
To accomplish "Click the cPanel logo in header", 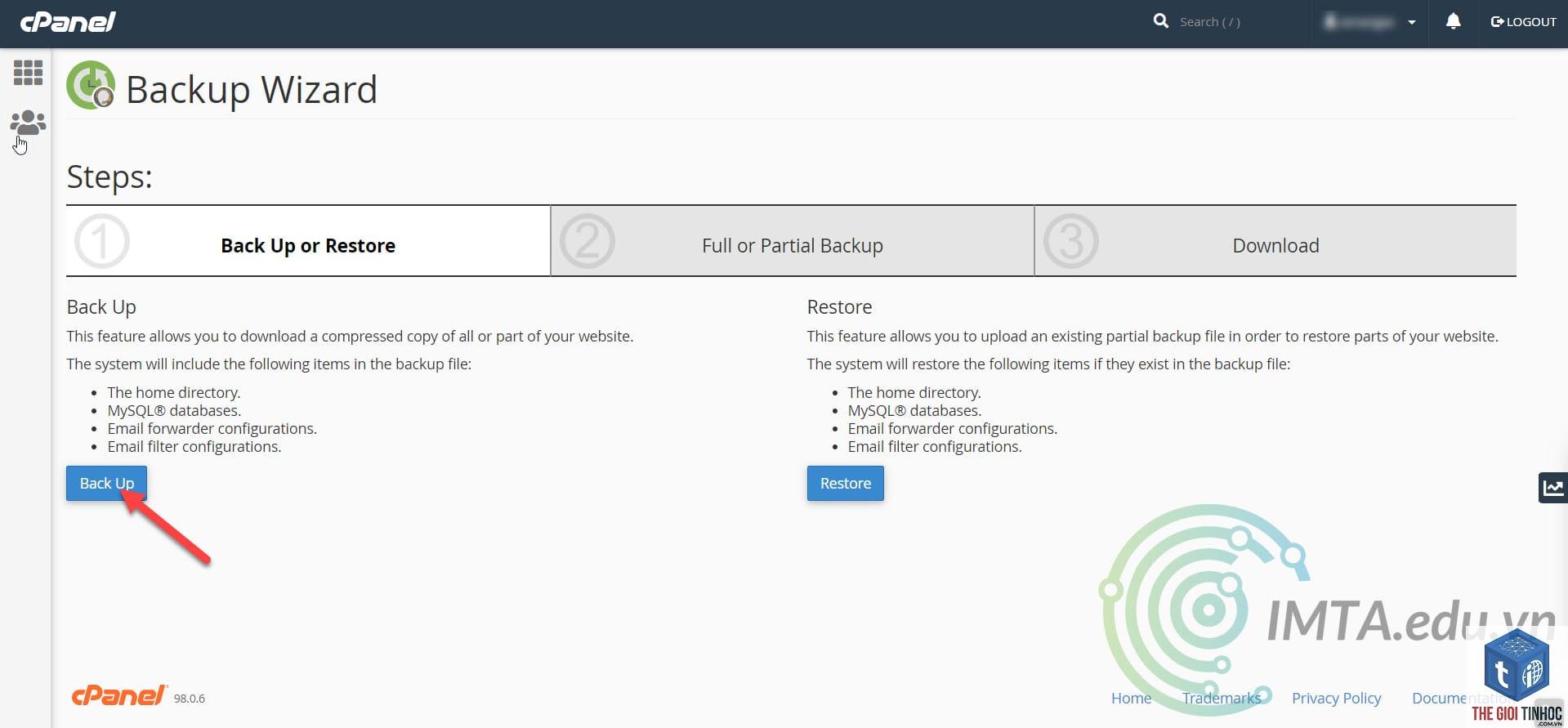I will pos(68,21).
